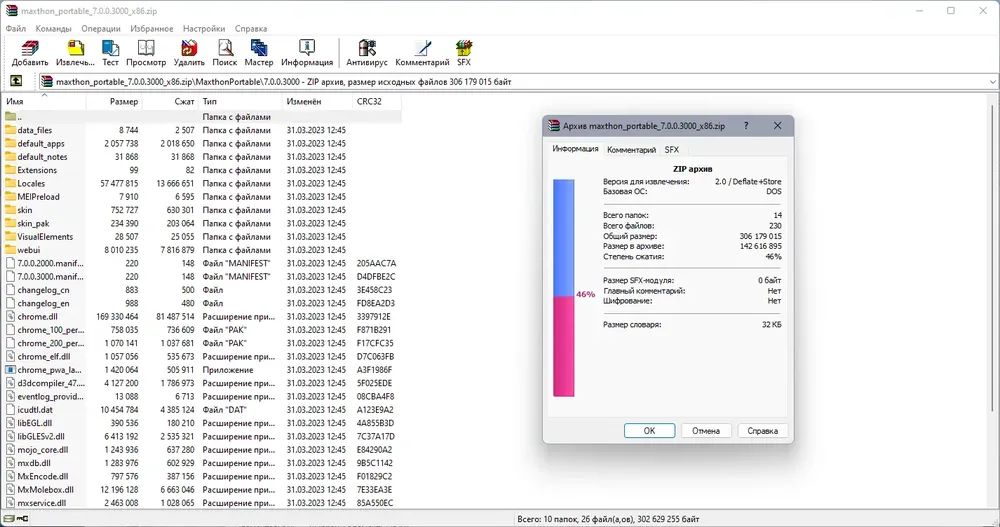Screen dimensions: 1000x527
Task: Select the MEIPreload folder row
Action: (x=203, y=197)
